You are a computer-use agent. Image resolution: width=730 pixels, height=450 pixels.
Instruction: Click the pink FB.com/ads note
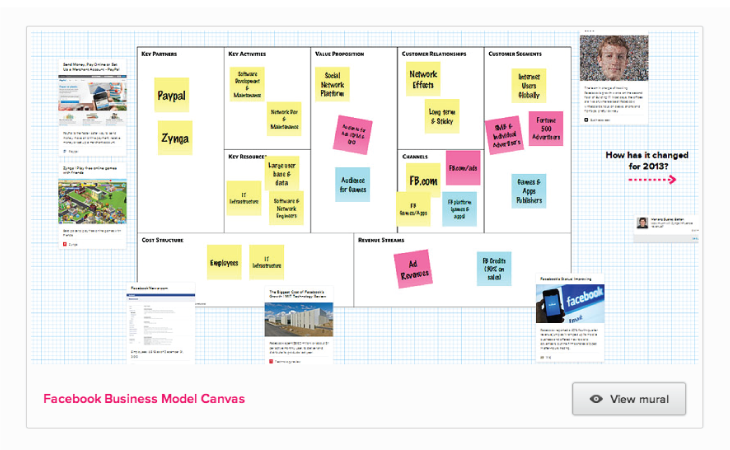pos(463,168)
